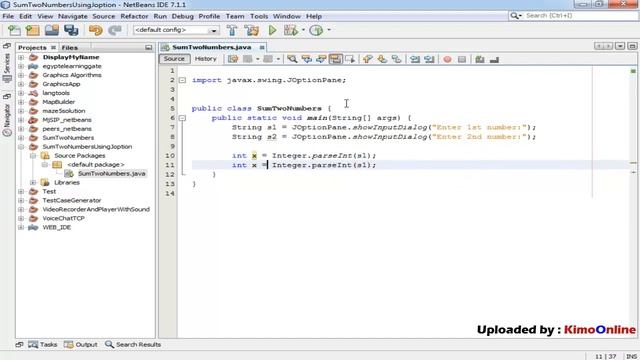Image resolution: width=640 pixels, height=360 pixels.
Task: Open the Navigator side panel tab
Action: [x=7, y=119]
